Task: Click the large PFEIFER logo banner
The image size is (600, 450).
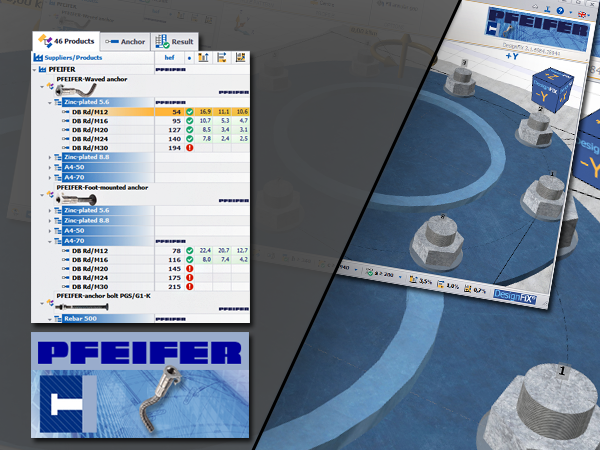Action: coord(140,385)
